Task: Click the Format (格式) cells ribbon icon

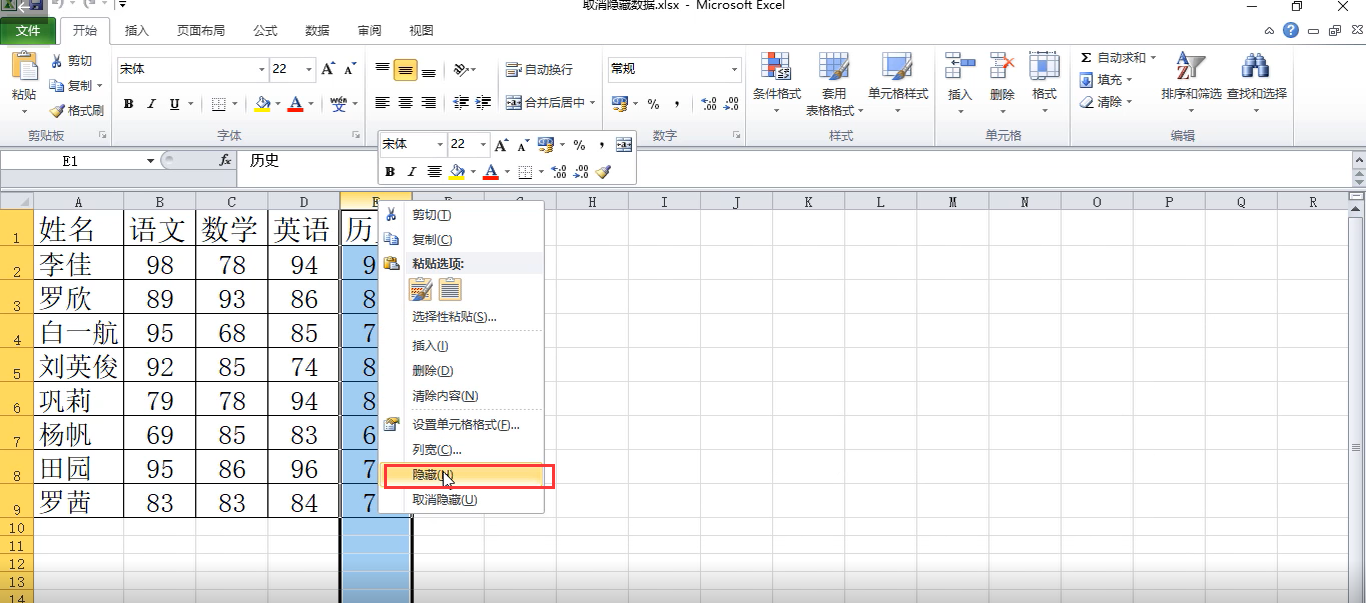Action: click(1044, 67)
